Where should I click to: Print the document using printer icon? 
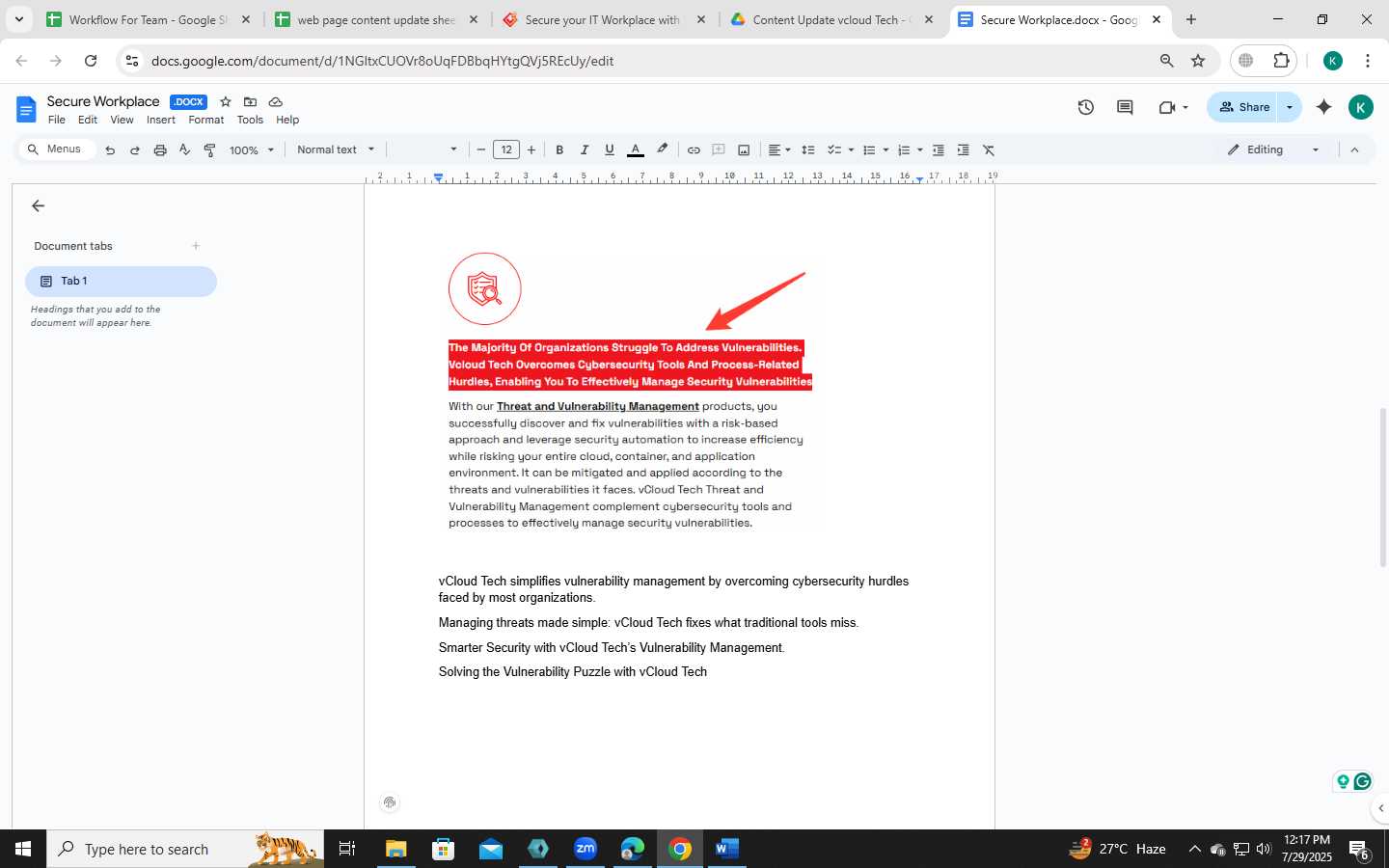click(160, 149)
